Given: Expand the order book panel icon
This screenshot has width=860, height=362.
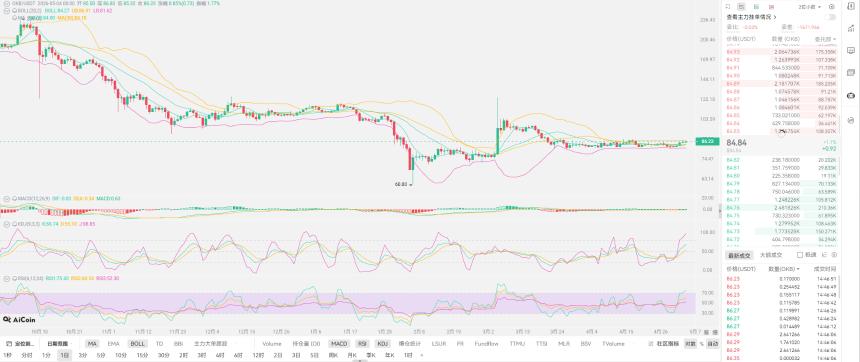Looking at the screenshot, I should pos(728,7).
